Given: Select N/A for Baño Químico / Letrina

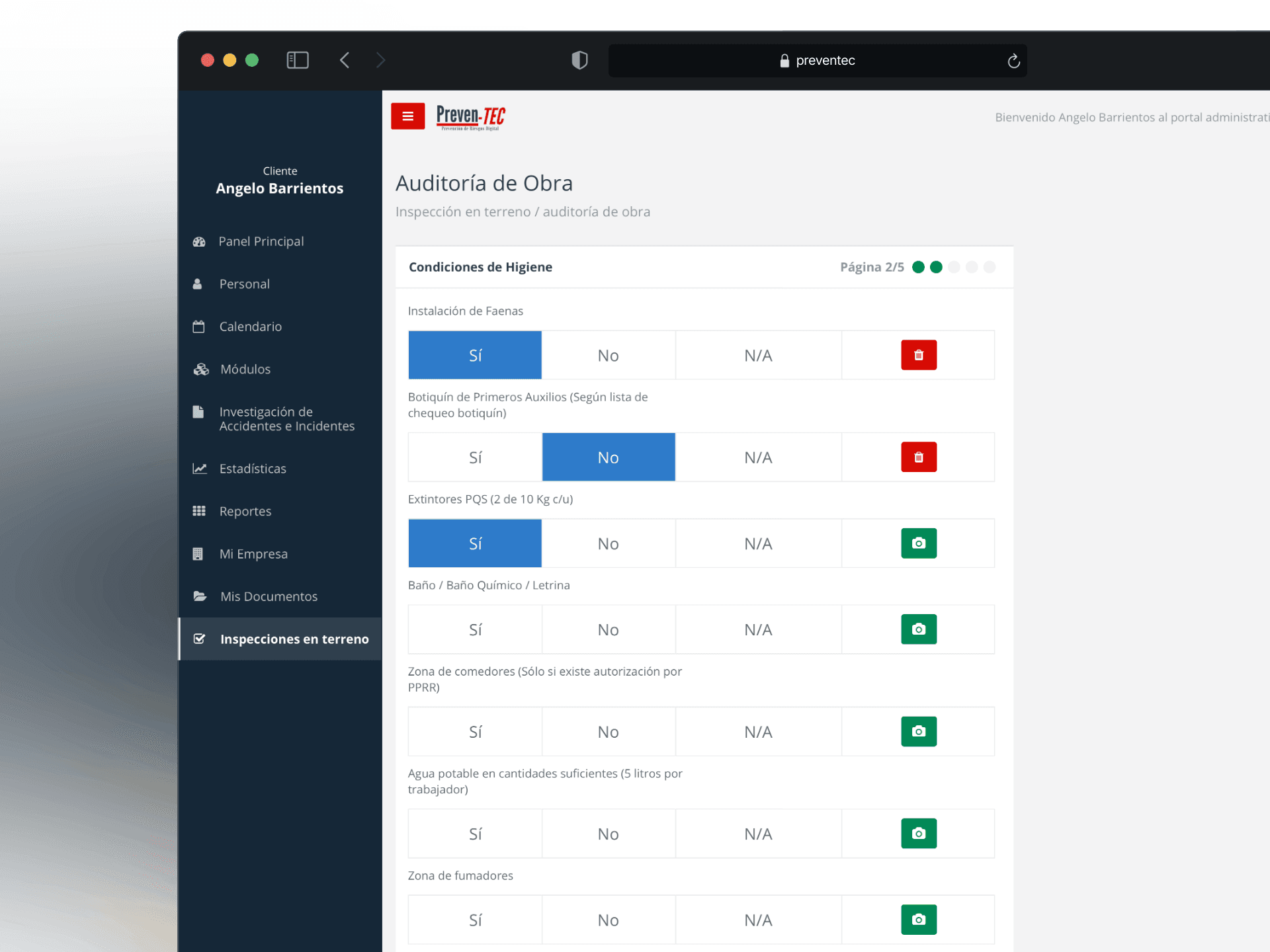Looking at the screenshot, I should click(x=758, y=629).
